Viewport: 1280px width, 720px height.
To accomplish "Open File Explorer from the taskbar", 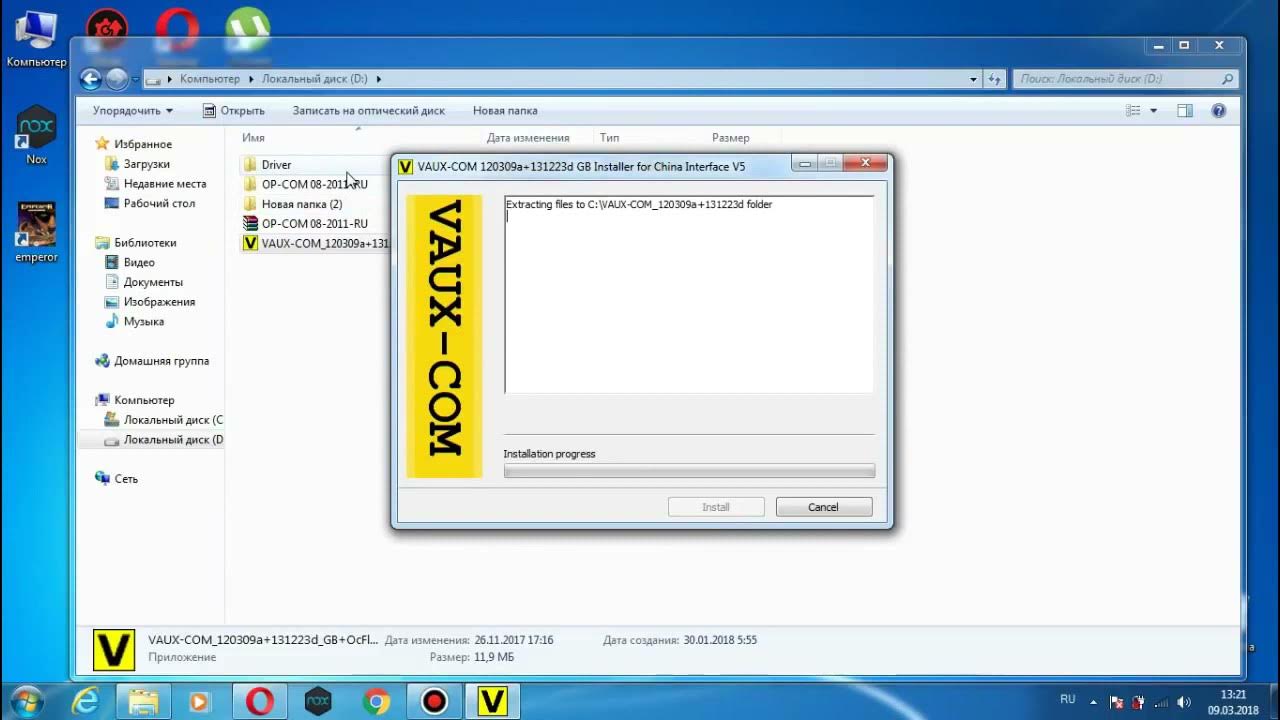I will pos(143,702).
